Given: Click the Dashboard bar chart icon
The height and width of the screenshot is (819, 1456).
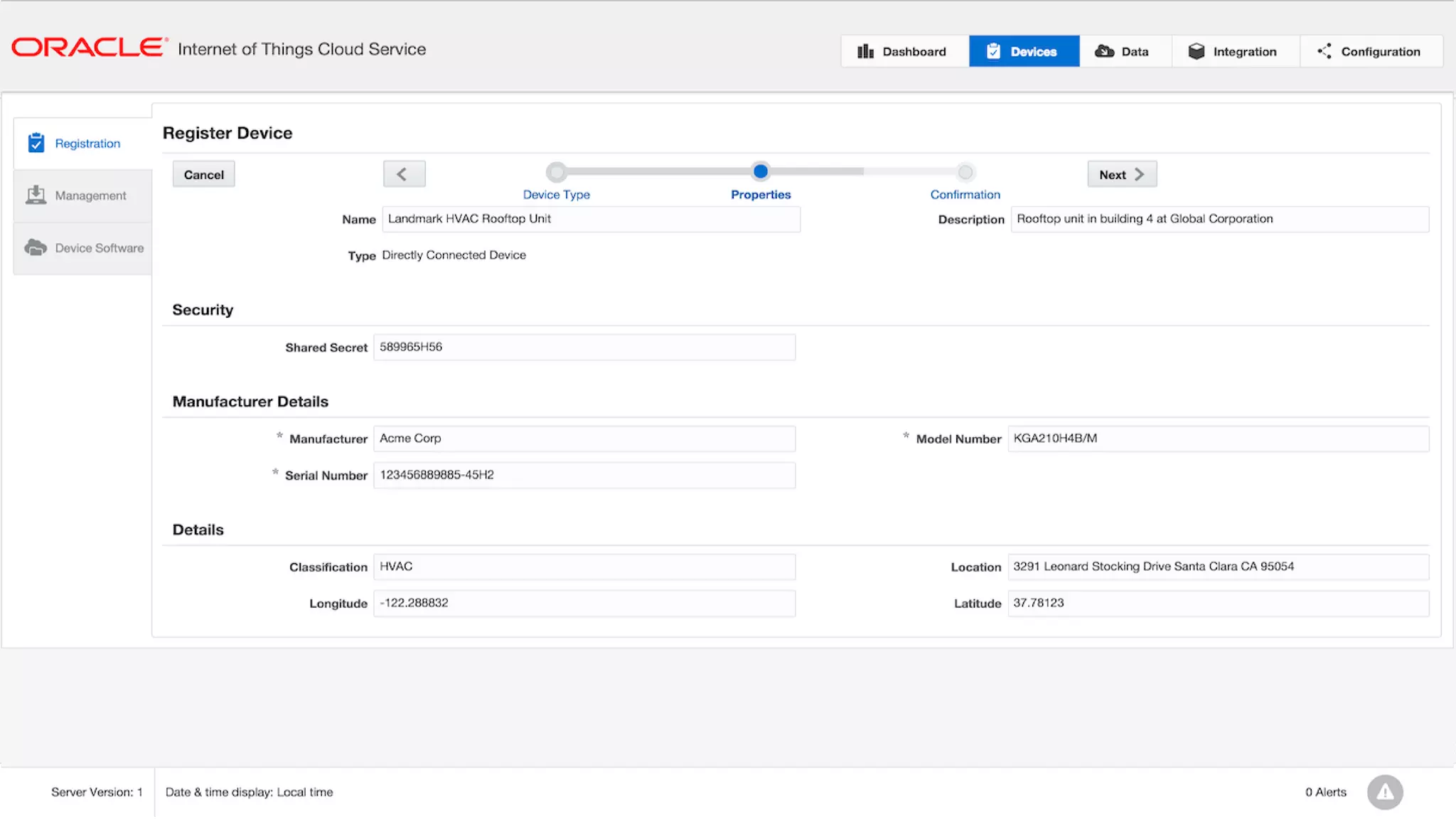Looking at the screenshot, I should [864, 51].
